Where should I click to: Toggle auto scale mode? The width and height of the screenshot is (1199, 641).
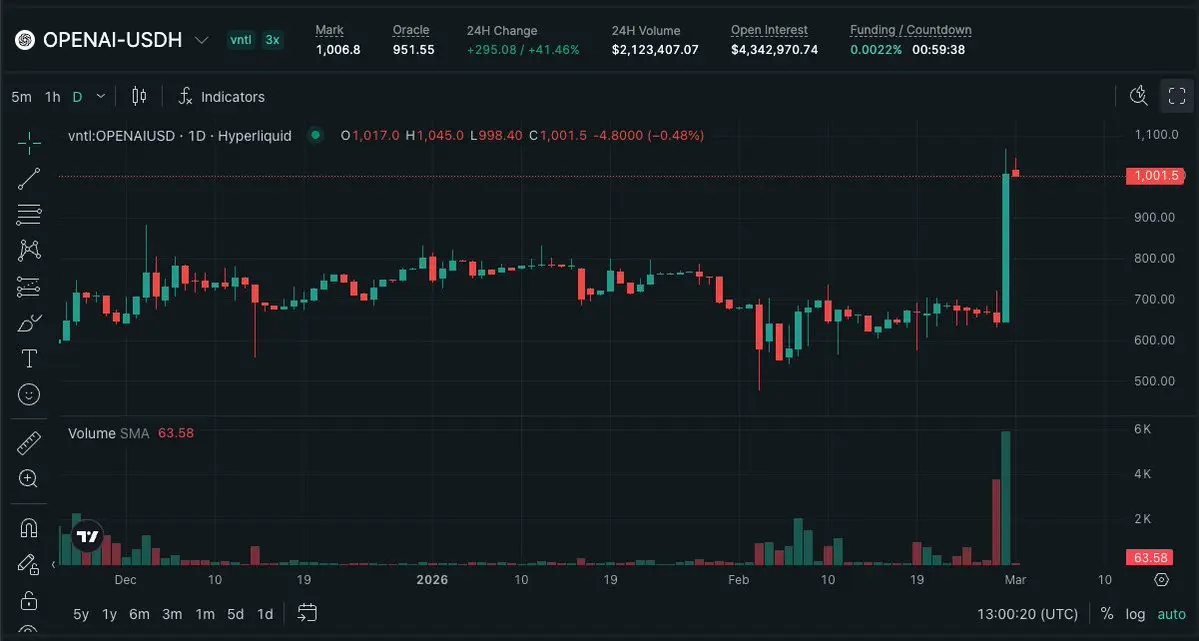[x=1171, y=614]
